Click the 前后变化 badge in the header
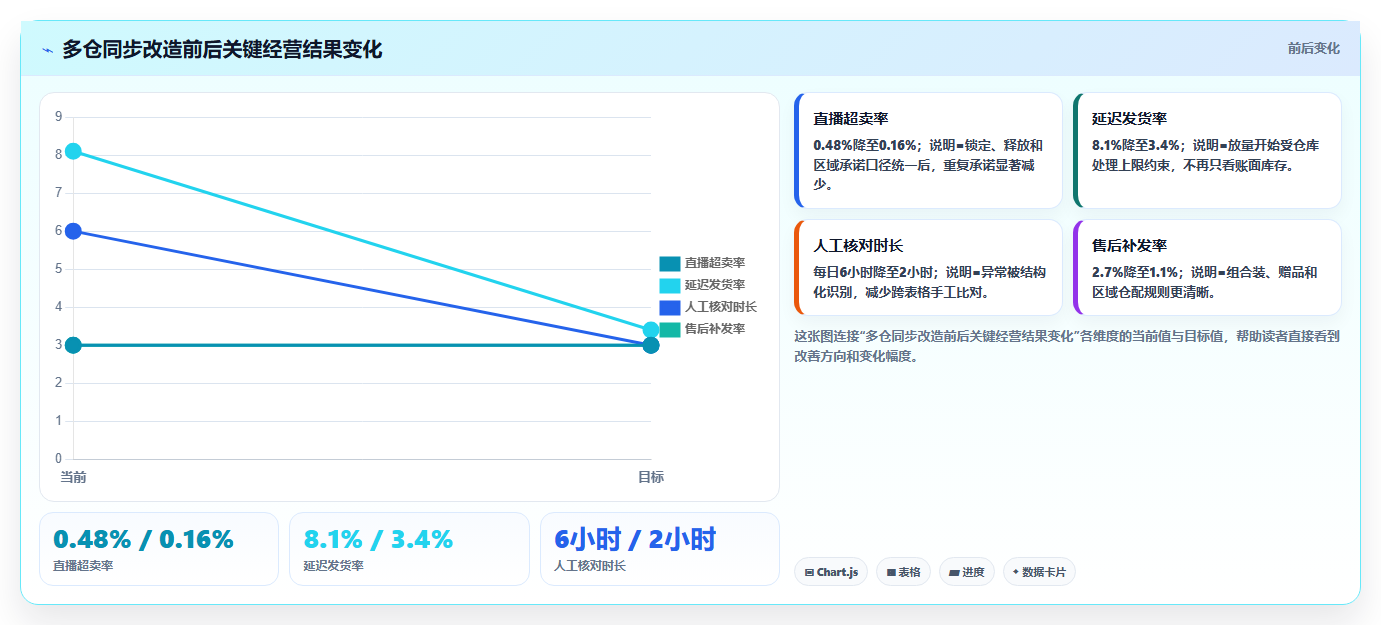This screenshot has height=625, width=1381. [1313, 49]
